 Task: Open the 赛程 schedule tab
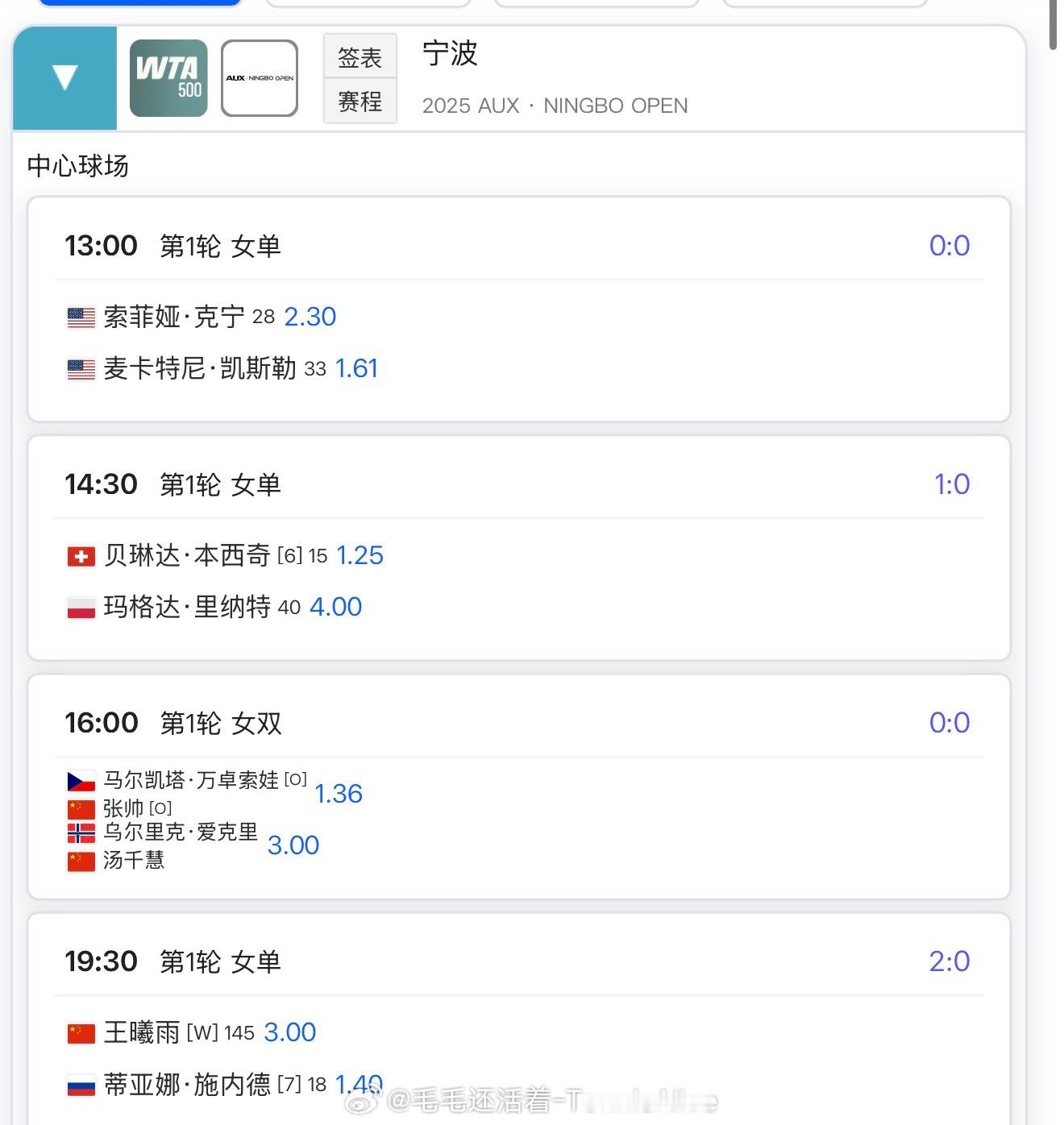[360, 102]
